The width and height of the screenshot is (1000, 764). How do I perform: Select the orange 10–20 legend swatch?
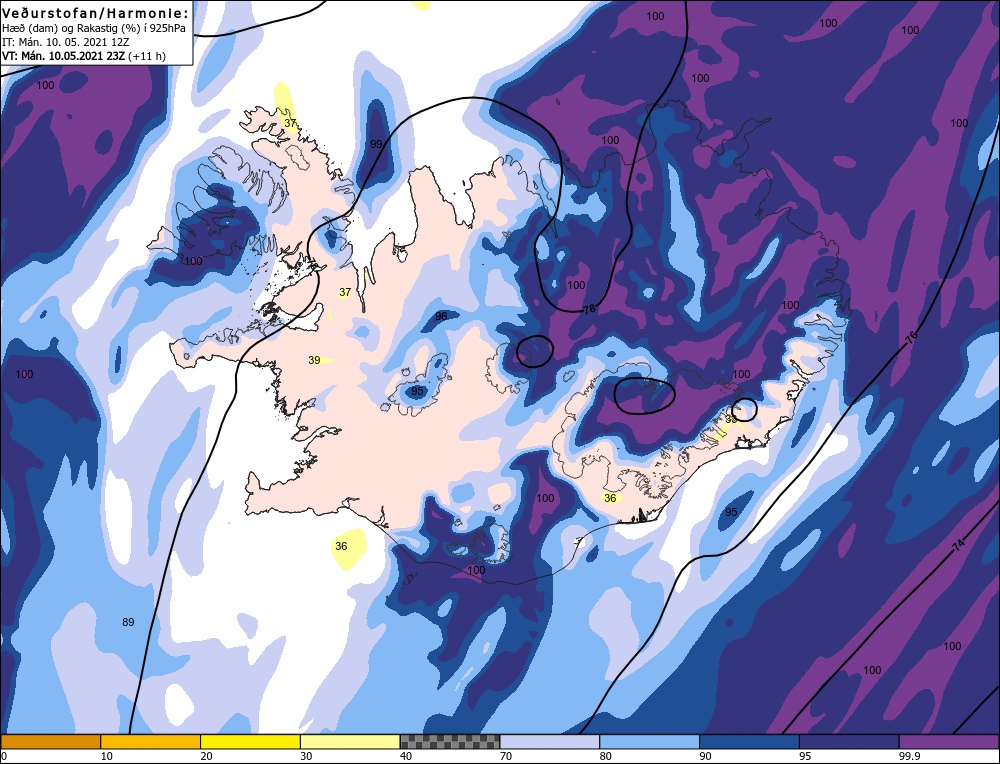[151, 741]
